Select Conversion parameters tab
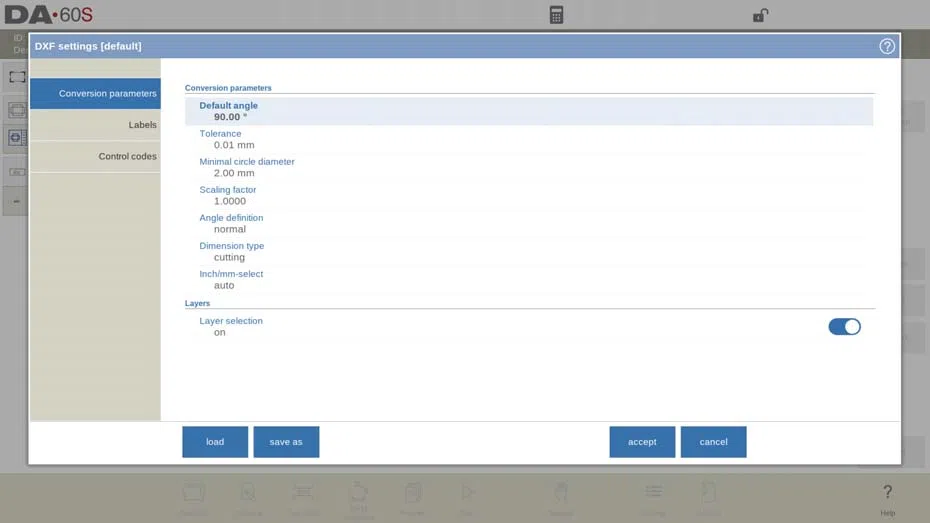The width and height of the screenshot is (930, 523). pos(95,94)
